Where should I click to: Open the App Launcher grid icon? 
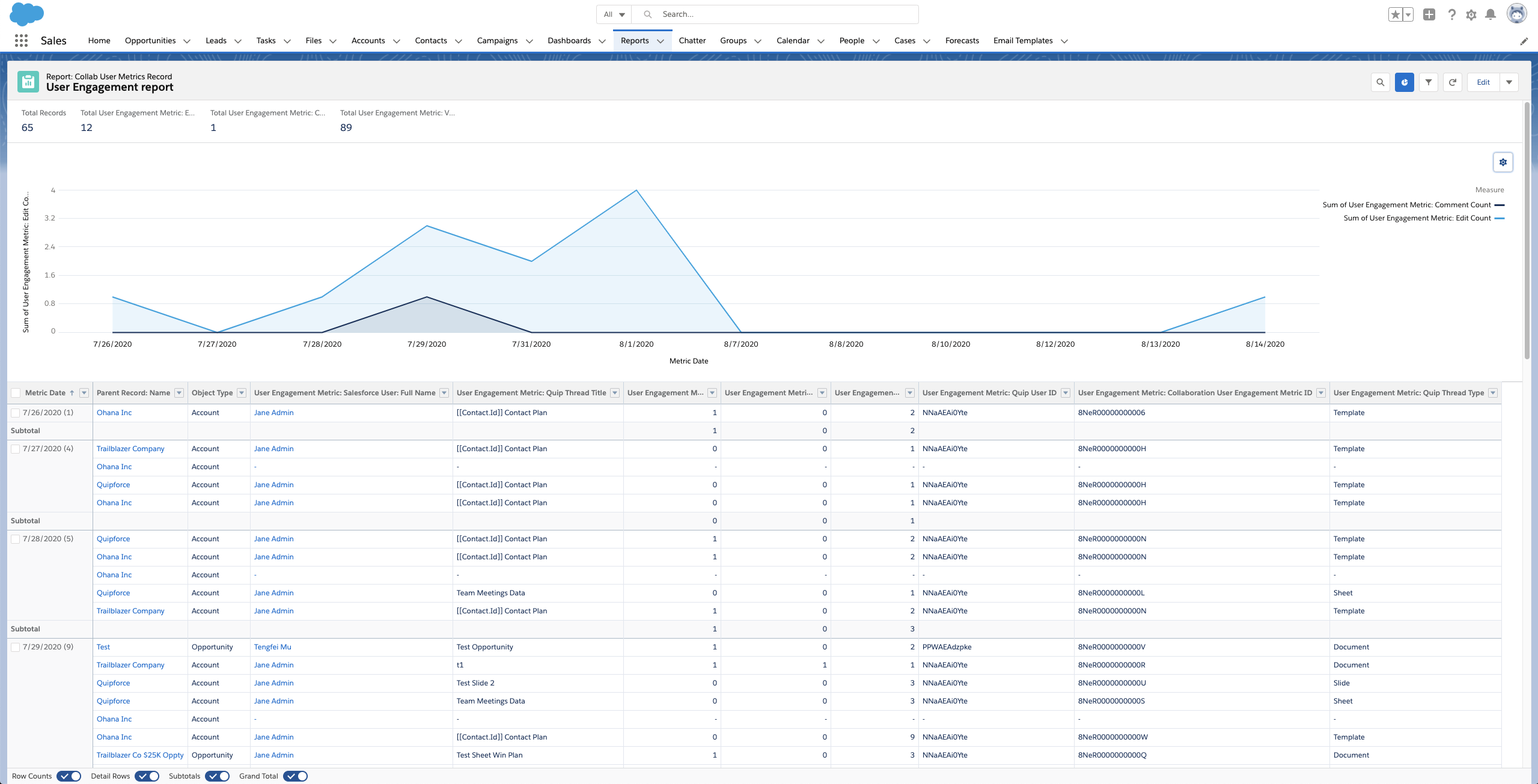[x=21, y=40]
